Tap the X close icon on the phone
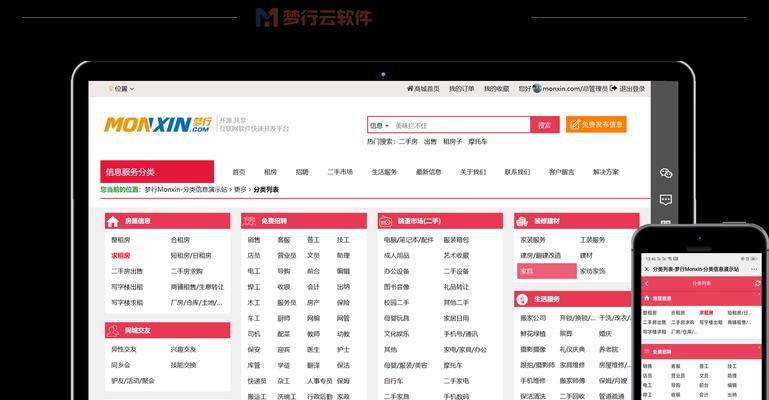Image resolution: width=769 pixels, height=400 pixels. pyautogui.click(x=646, y=269)
